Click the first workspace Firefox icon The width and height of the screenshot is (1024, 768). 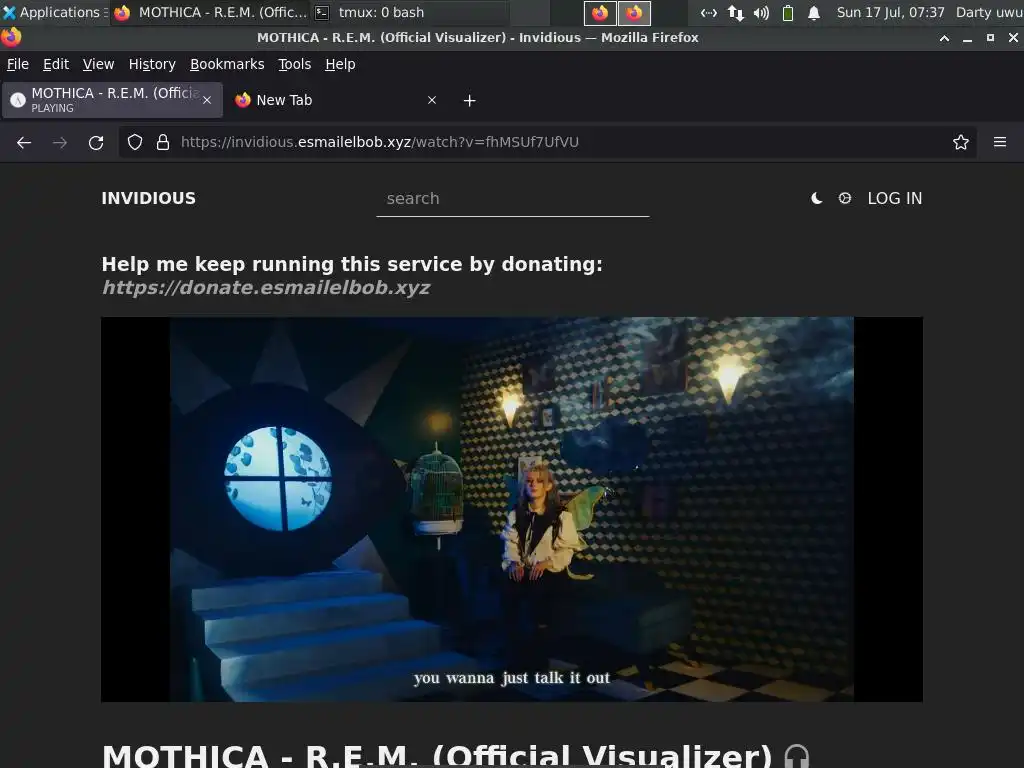tap(600, 12)
